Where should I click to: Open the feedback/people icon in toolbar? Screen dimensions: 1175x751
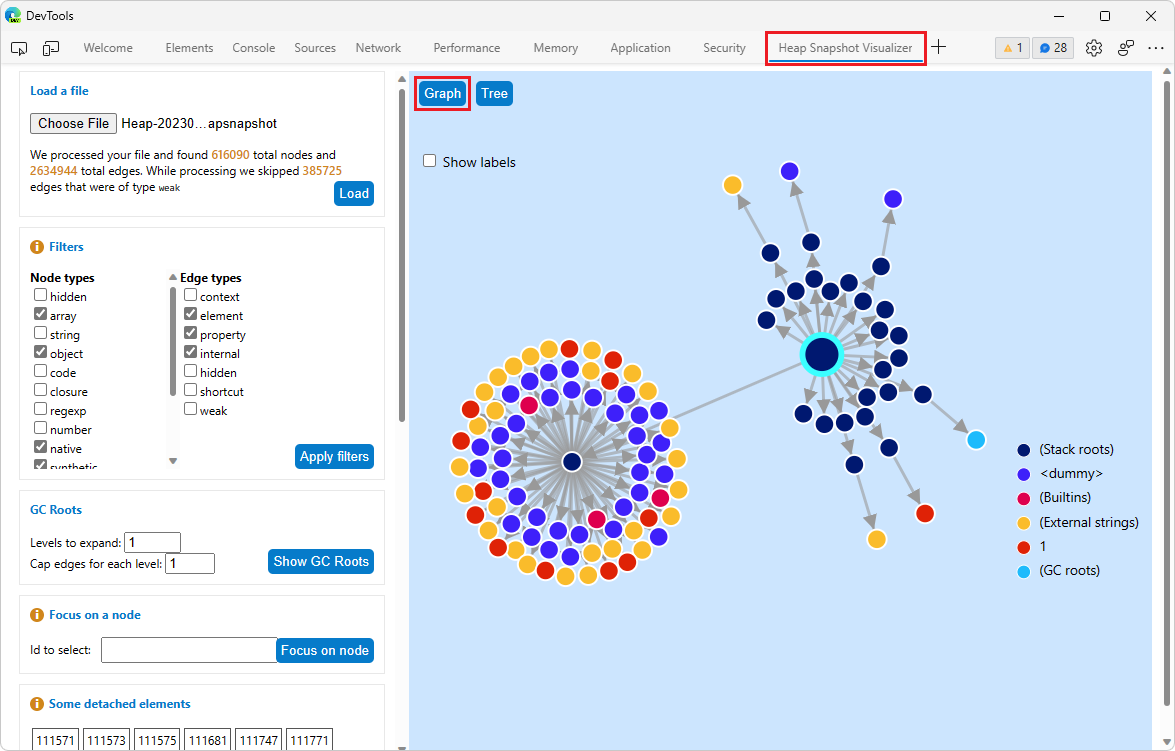1126,48
